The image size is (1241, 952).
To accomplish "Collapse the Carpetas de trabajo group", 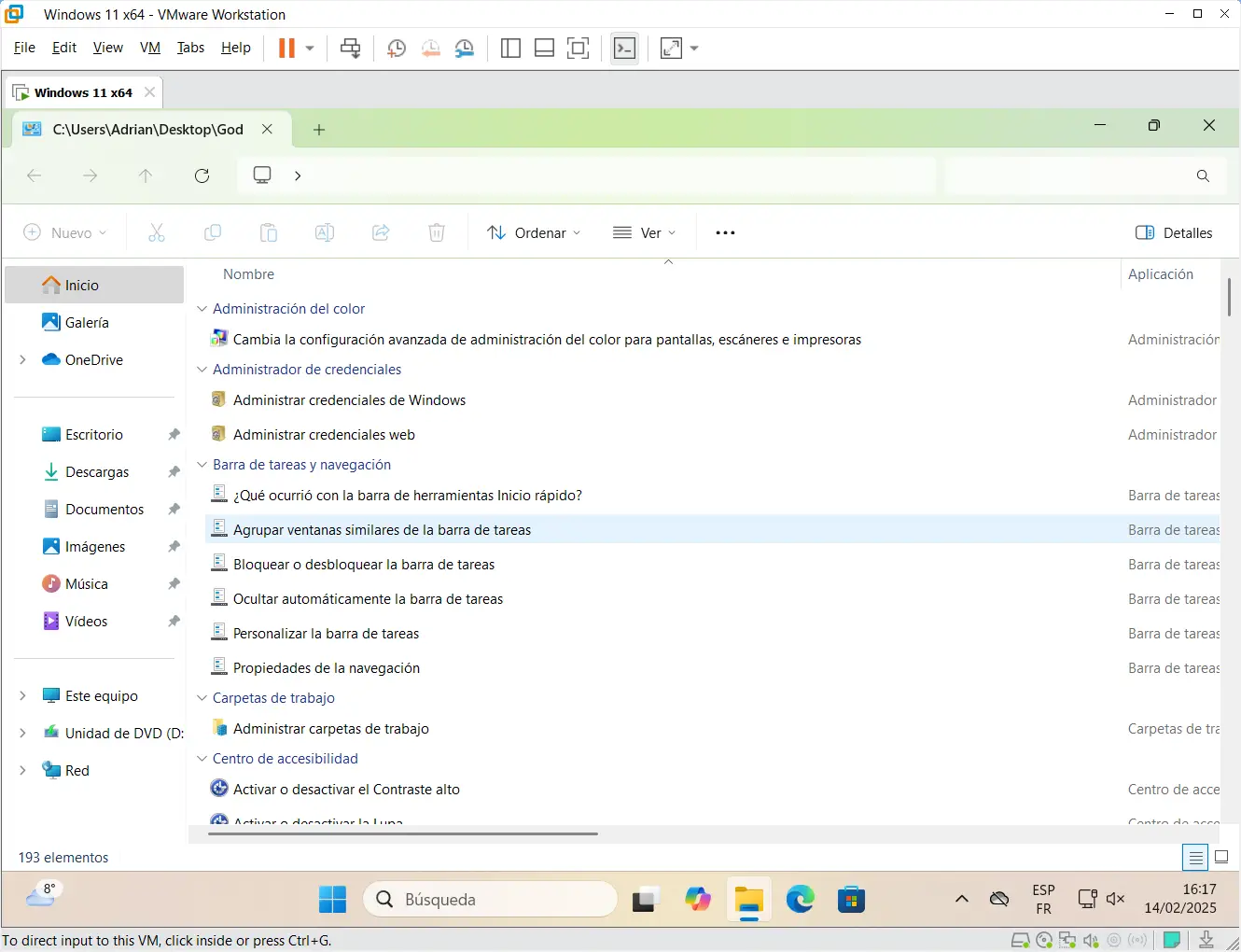I will pos(202,697).
